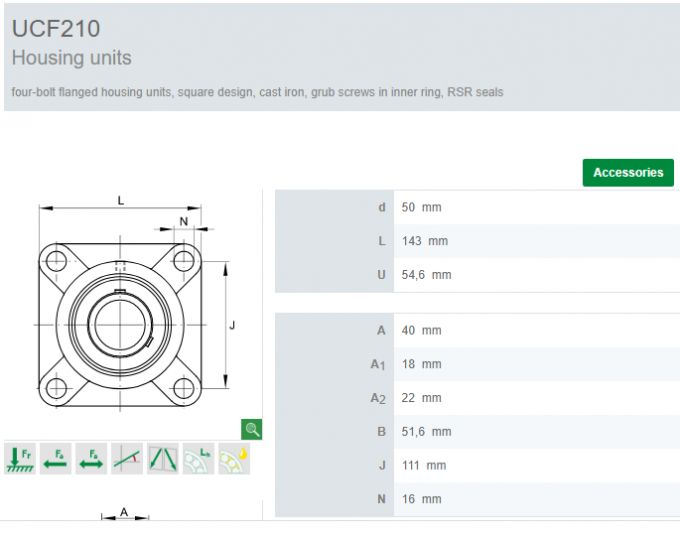Click the Housing units subtitle
This screenshot has width=680, height=540.
71,58
